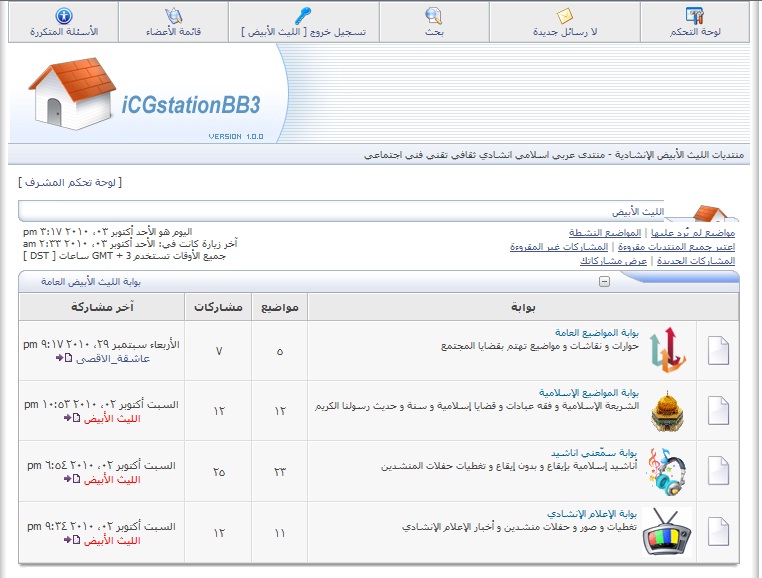This screenshot has width=762, height=578.
Task: Open the مواضيع لم يُرد عليها link
Action: (x=694, y=232)
